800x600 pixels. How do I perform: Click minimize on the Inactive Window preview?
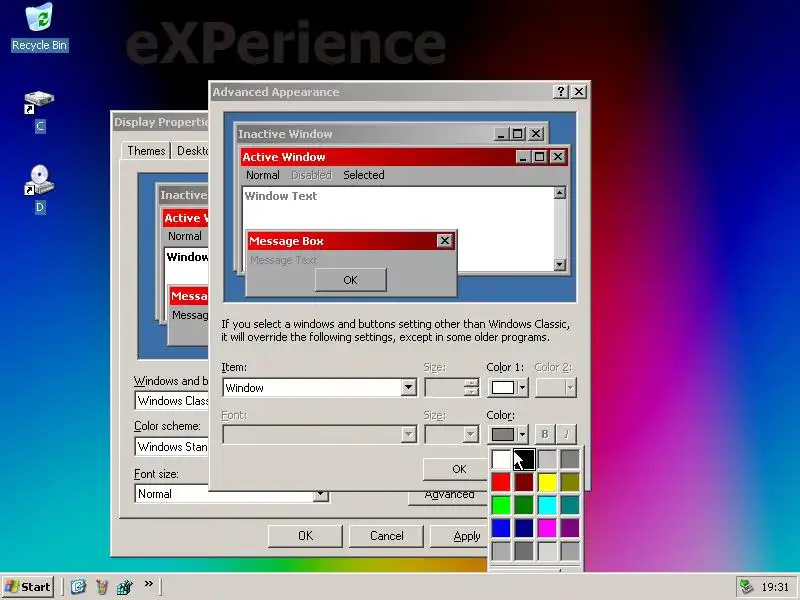click(501, 134)
